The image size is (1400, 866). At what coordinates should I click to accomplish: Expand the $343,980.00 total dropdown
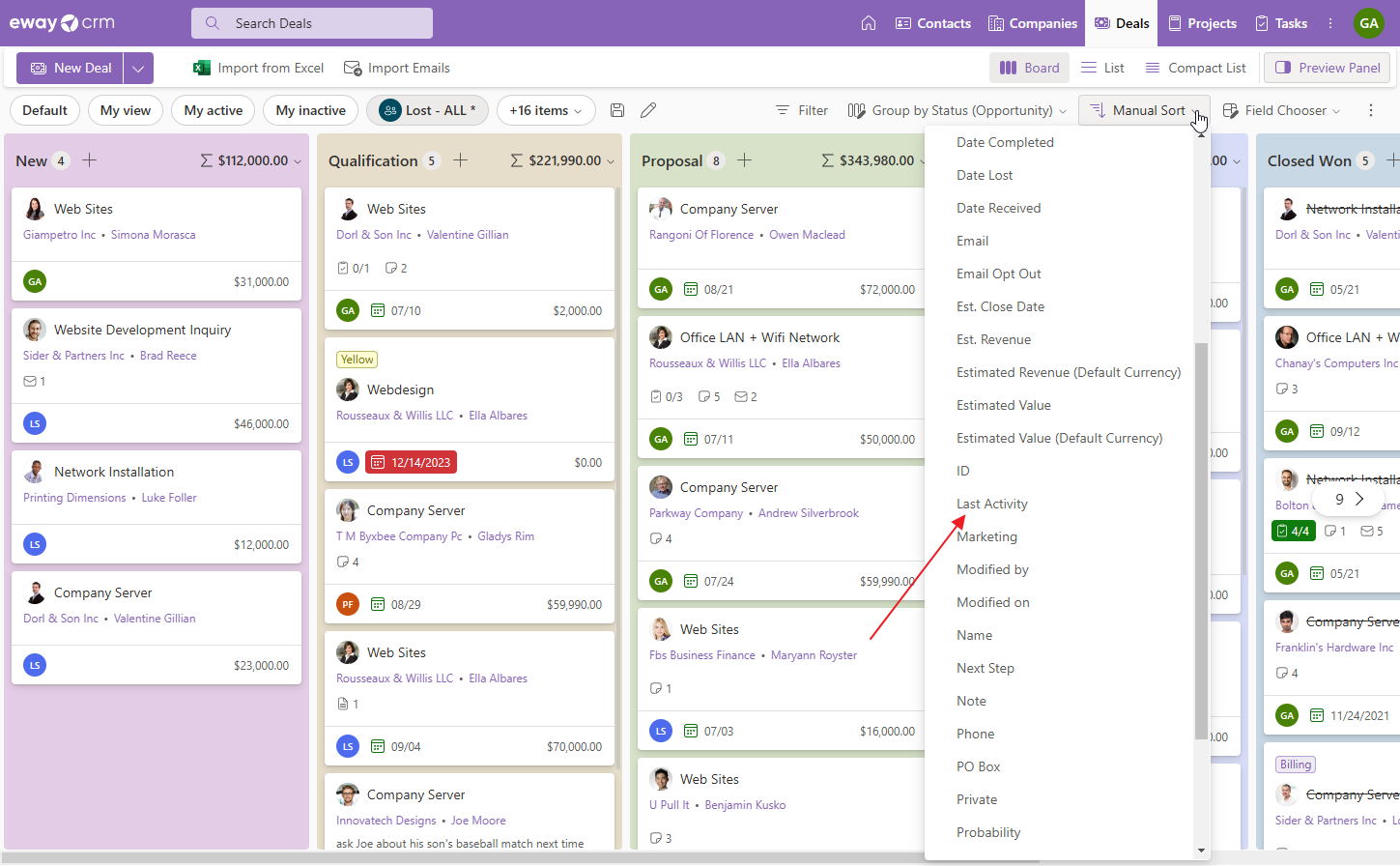(x=923, y=161)
